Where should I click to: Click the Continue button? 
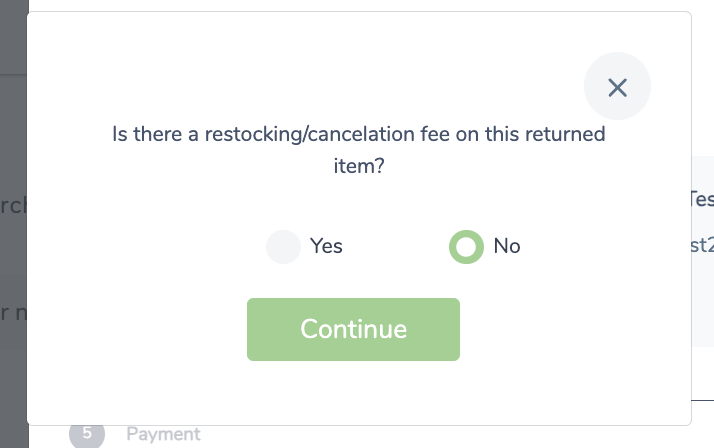353,329
